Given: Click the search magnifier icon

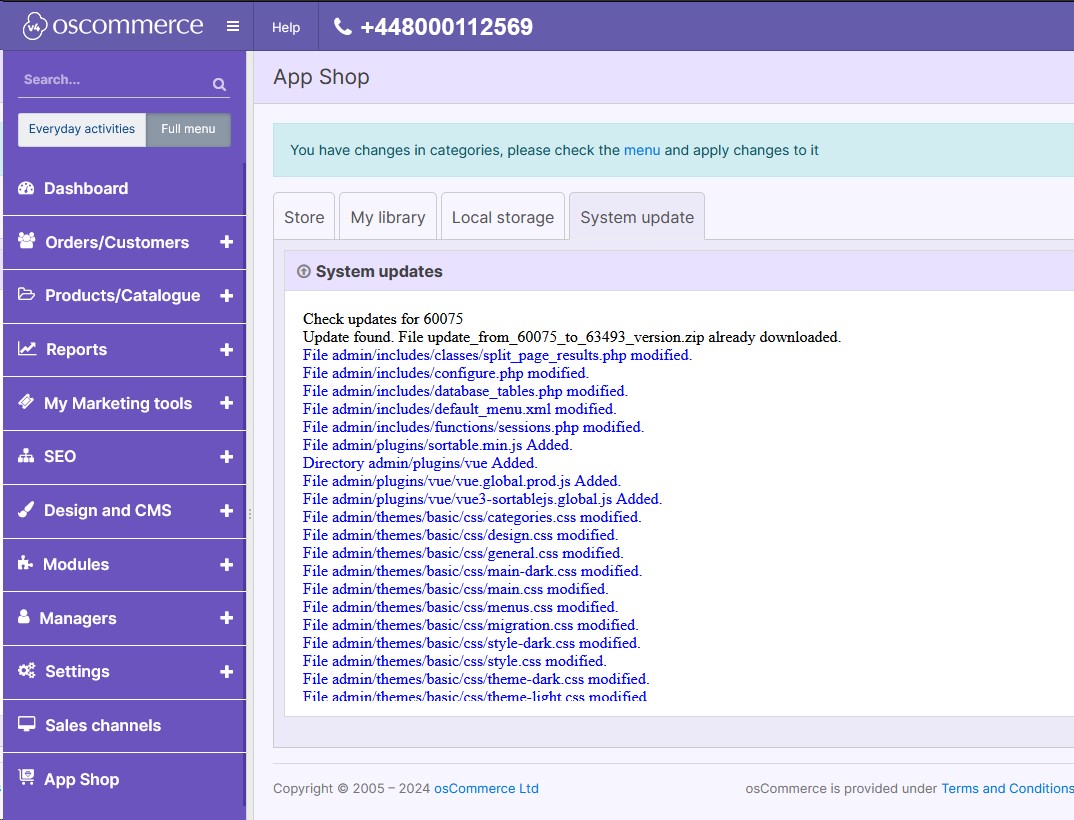Looking at the screenshot, I should (219, 84).
